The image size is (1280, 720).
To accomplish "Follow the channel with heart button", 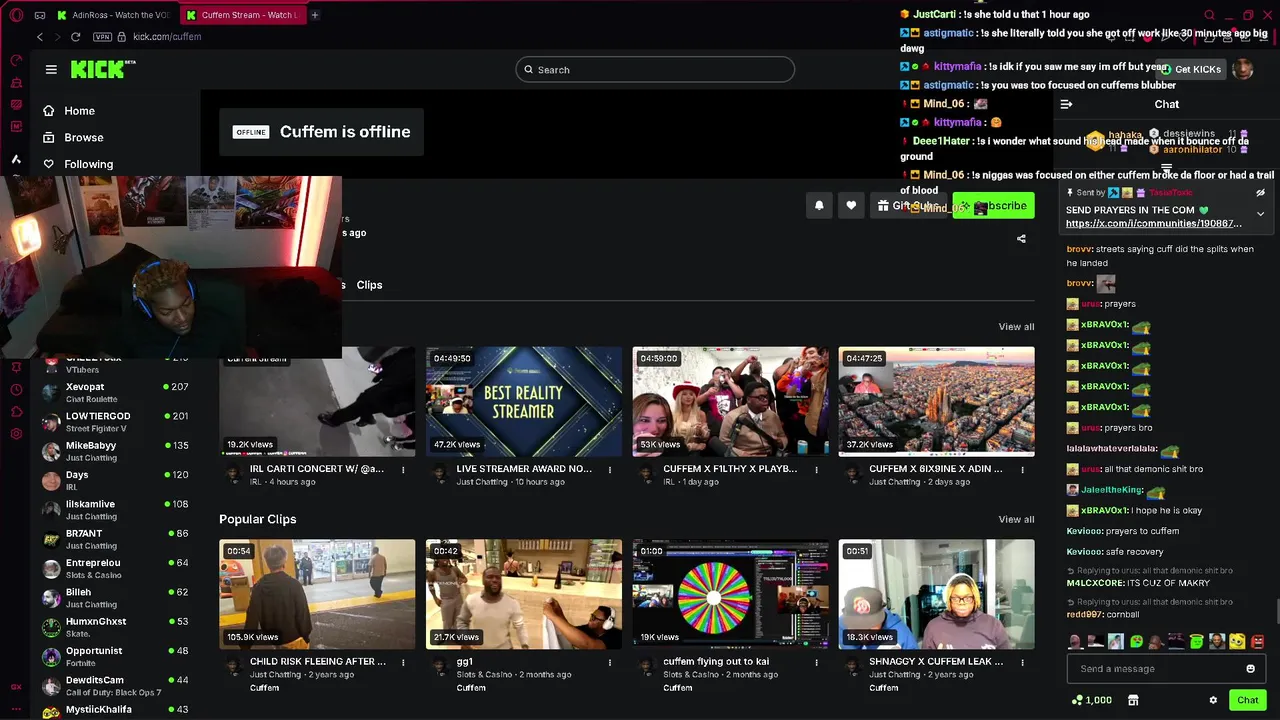I will 851,205.
